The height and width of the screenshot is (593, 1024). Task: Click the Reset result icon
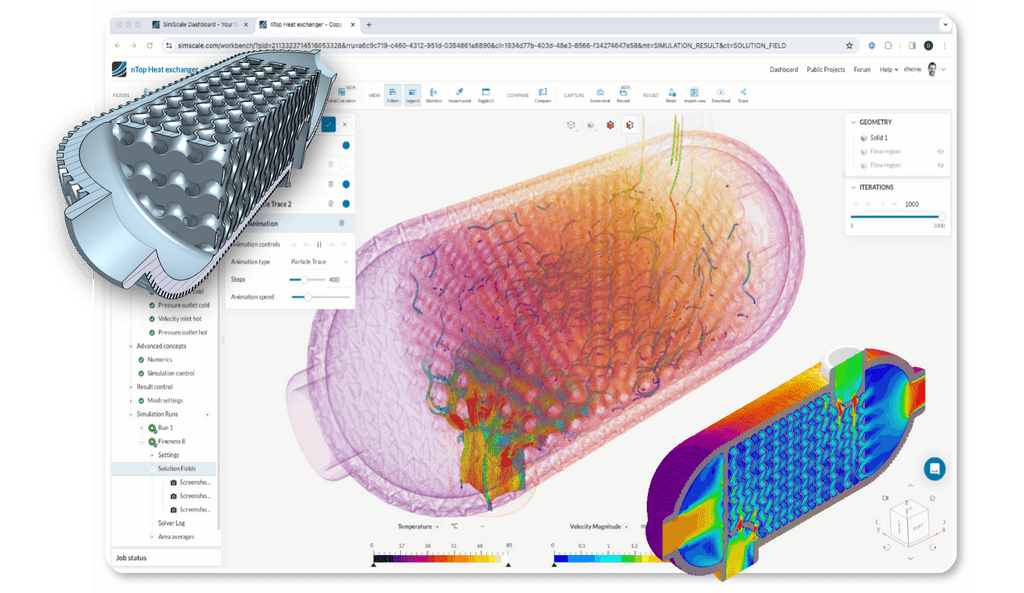click(671, 94)
